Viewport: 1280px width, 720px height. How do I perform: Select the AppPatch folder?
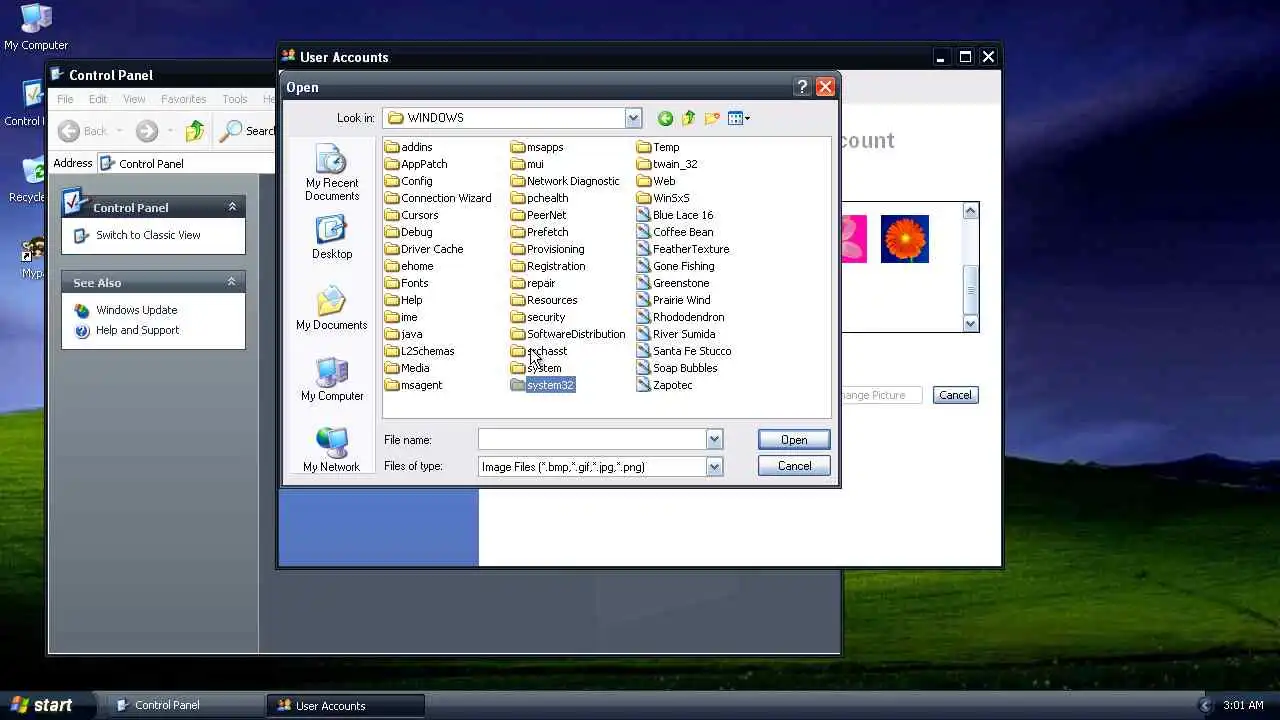416,164
